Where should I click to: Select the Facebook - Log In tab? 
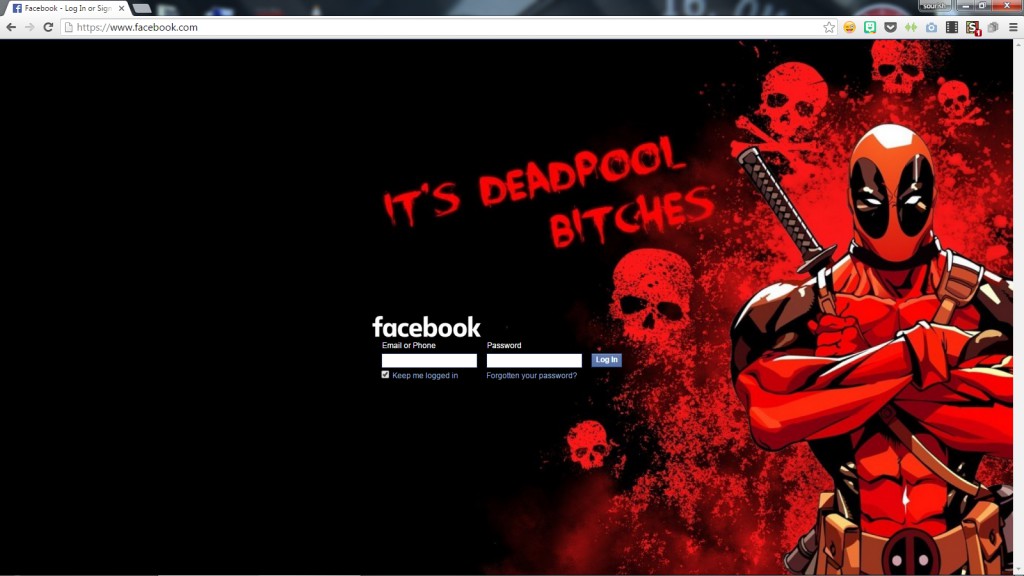click(67, 8)
